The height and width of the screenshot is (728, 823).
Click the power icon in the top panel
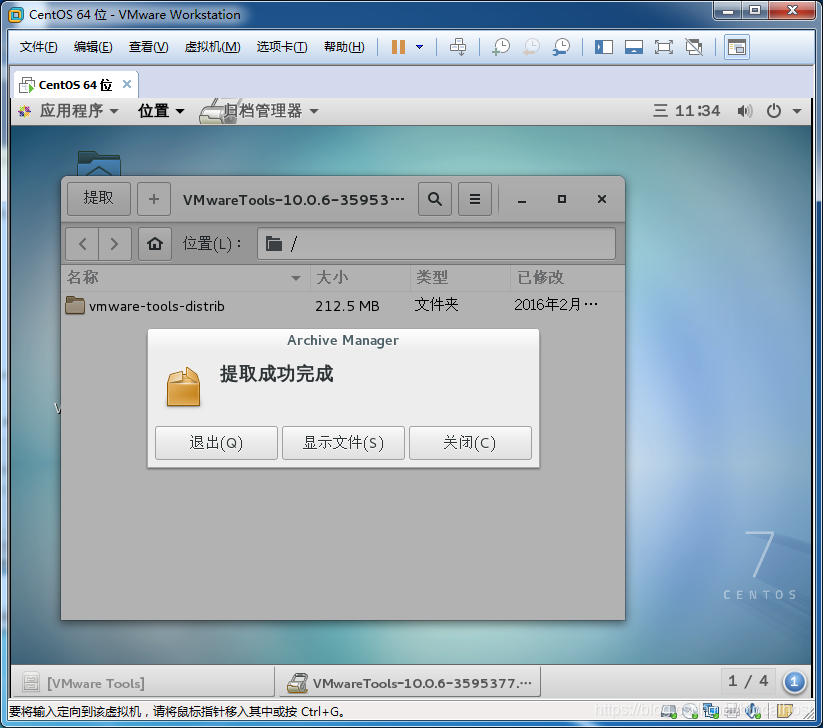click(774, 111)
